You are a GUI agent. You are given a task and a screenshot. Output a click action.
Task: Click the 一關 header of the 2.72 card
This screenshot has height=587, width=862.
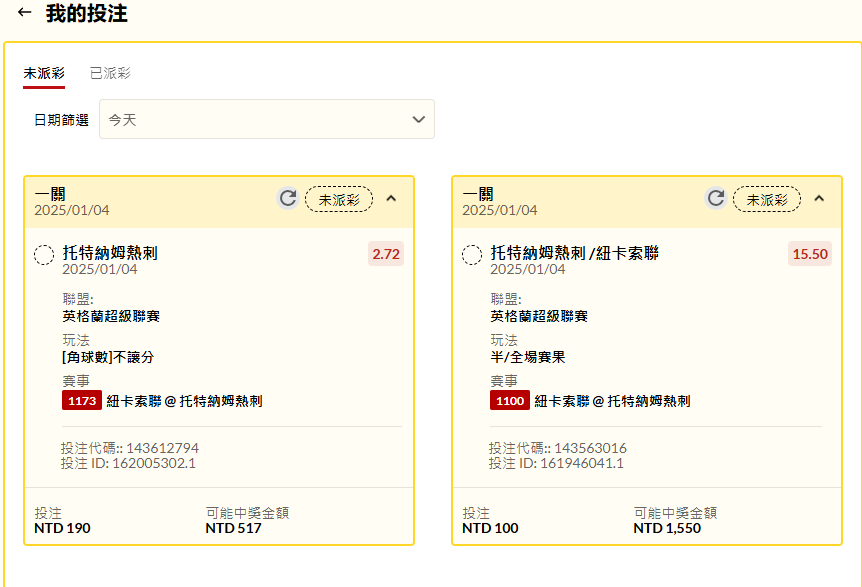50,193
